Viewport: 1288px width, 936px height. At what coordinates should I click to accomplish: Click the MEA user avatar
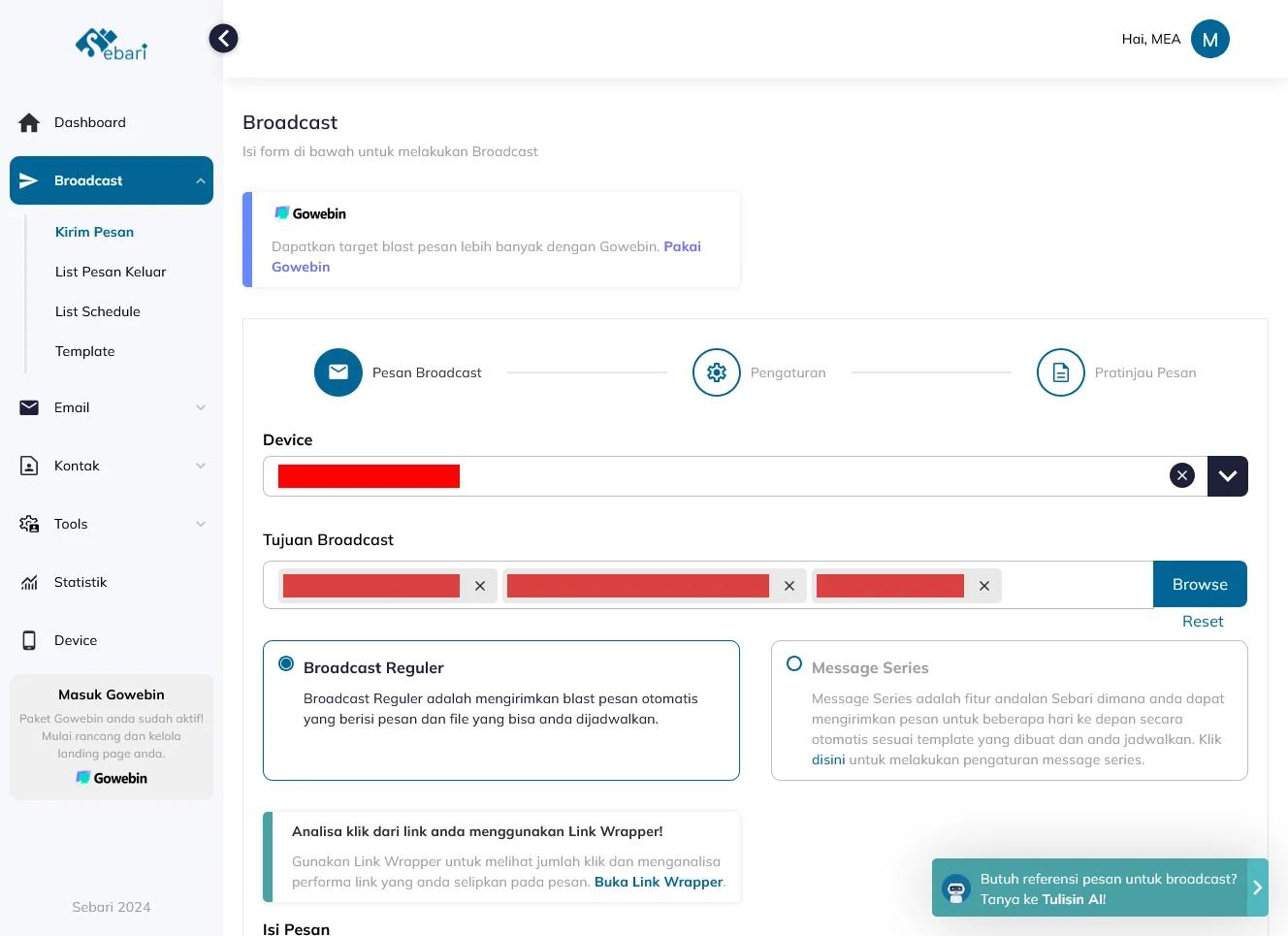[x=1209, y=39]
